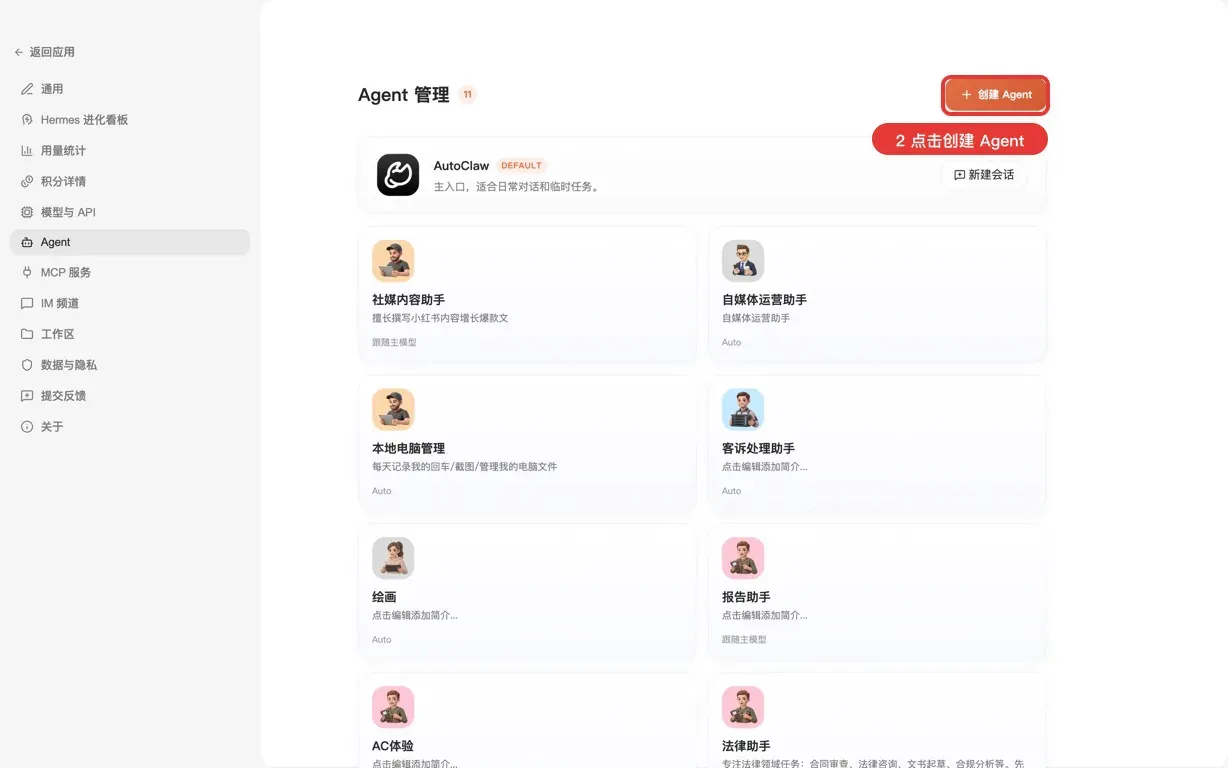Click the bar chart icon for 用量统计
The width and height of the screenshot is (1228, 768).
pyautogui.click(x=27, y=151)
